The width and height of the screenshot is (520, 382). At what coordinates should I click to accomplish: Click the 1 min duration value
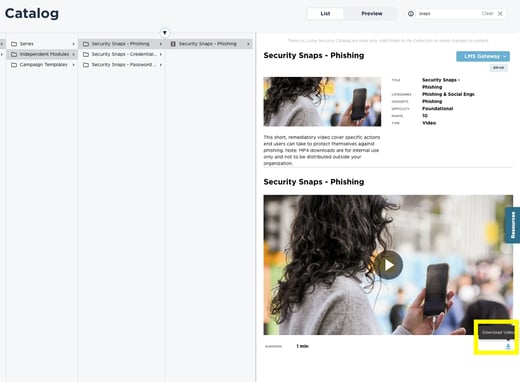pos(302,346)
